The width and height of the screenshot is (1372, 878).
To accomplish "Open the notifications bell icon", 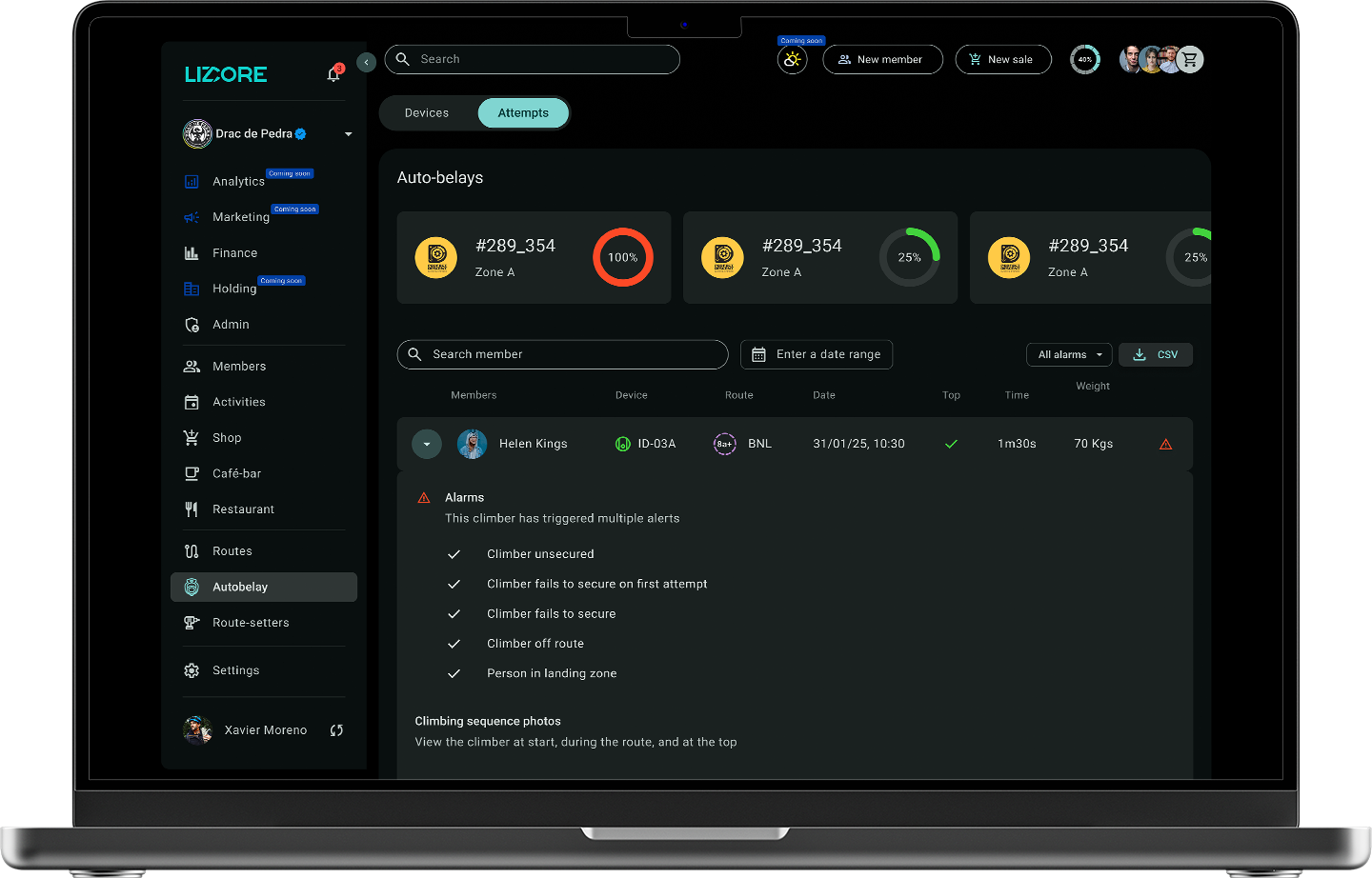I will click(x=333, y=74).
